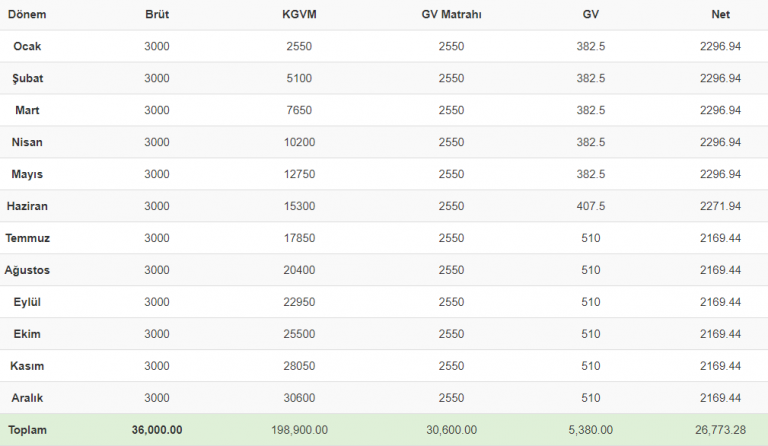The image size is (768, 446).
Task: Select the Net column header
Action: pyautogui.click(x=720, y=14)
